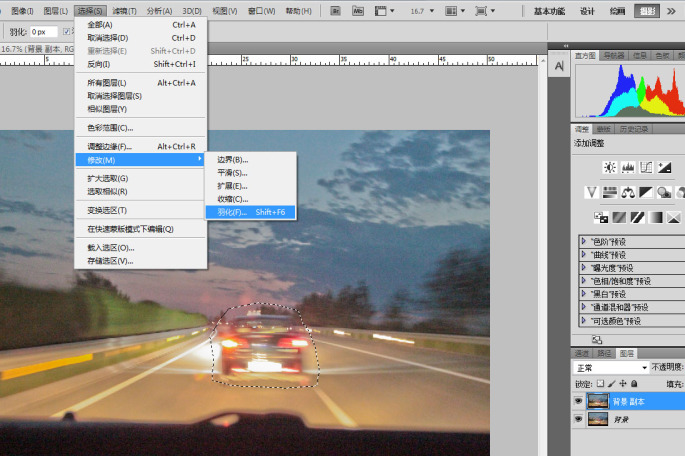The width and height of the screenshot is (685, 456).
Task: Switch to the 基本功能 workspace
Action: click(549, 11)
